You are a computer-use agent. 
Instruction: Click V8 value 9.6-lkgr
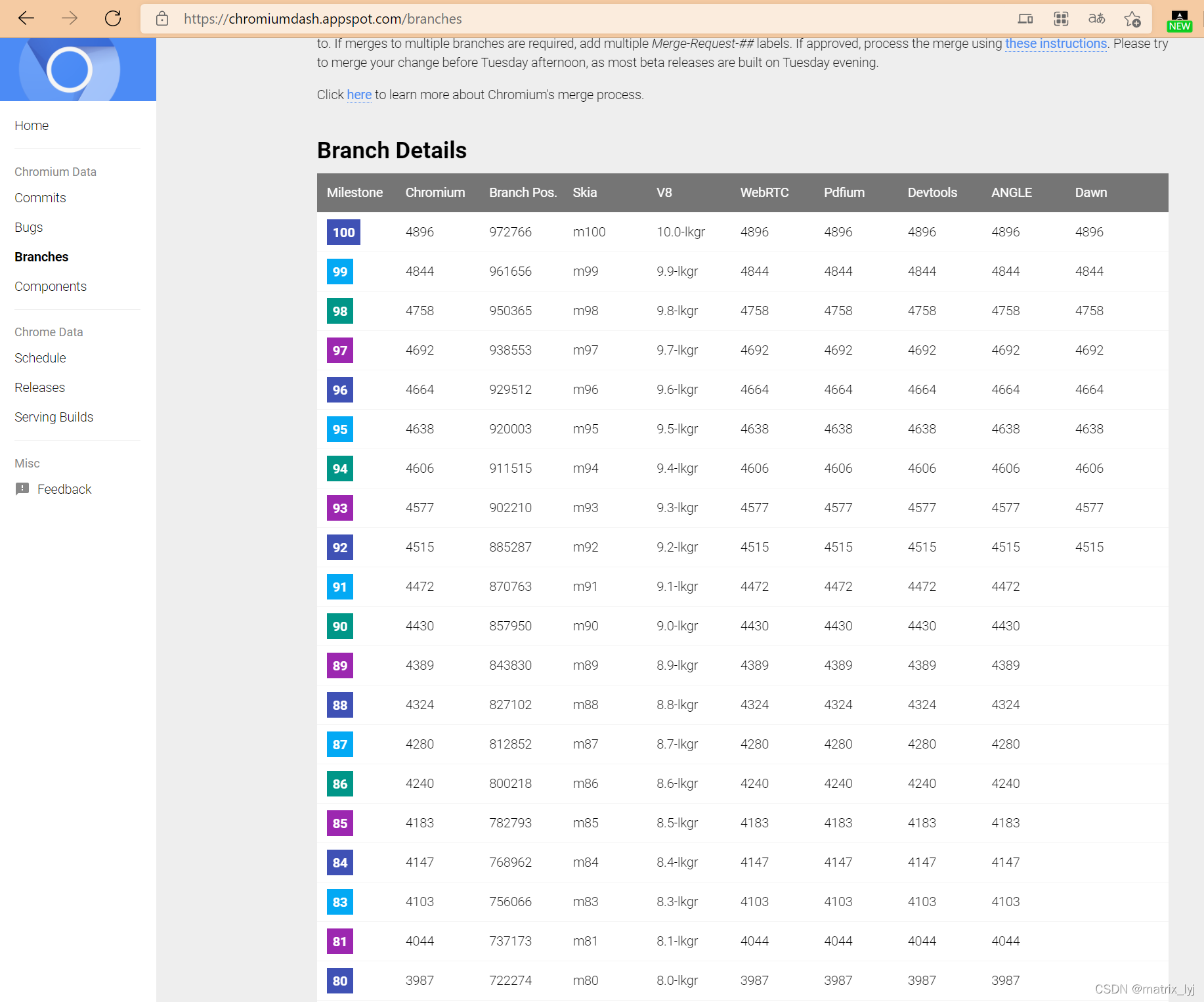point(677,389)
